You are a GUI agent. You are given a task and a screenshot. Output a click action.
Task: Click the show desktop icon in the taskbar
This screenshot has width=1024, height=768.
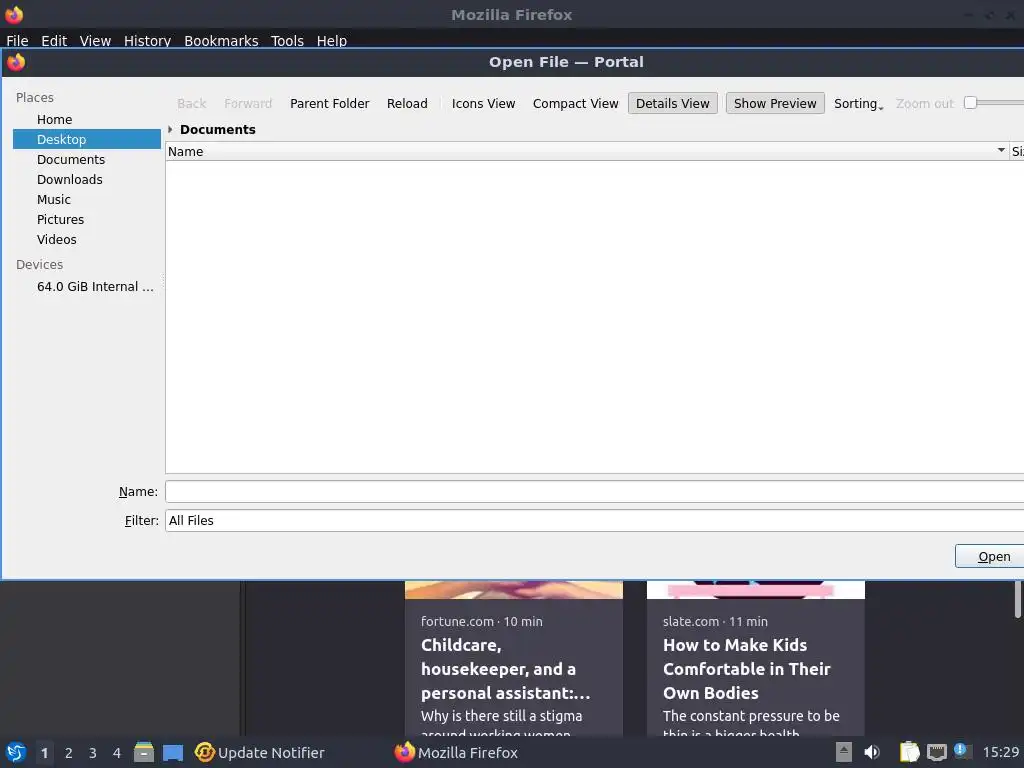point(173,752)
